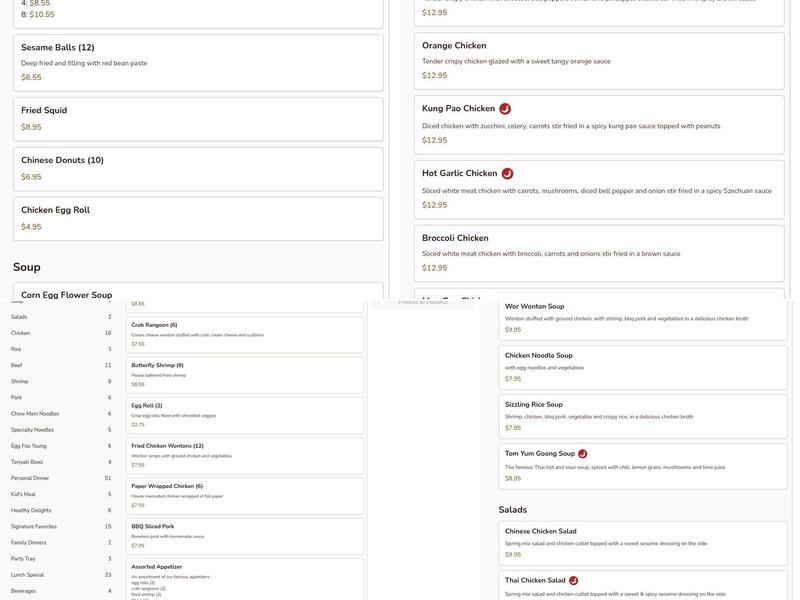
Task: Open the Wor Wonton Soup item
Action: point(643,317)
